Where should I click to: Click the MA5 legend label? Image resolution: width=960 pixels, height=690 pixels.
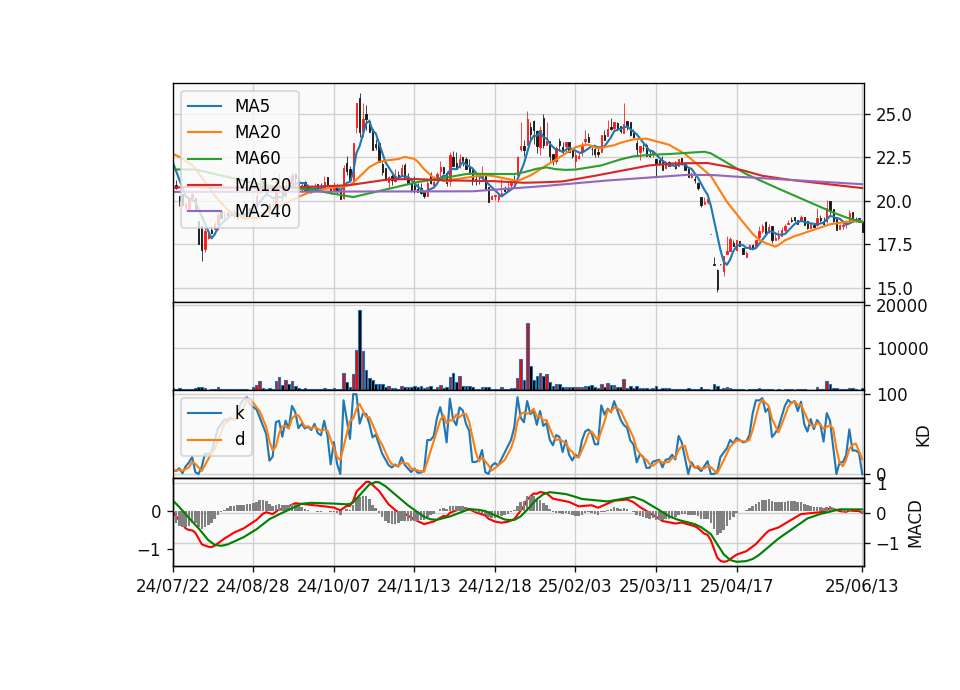tap(252, 106)
